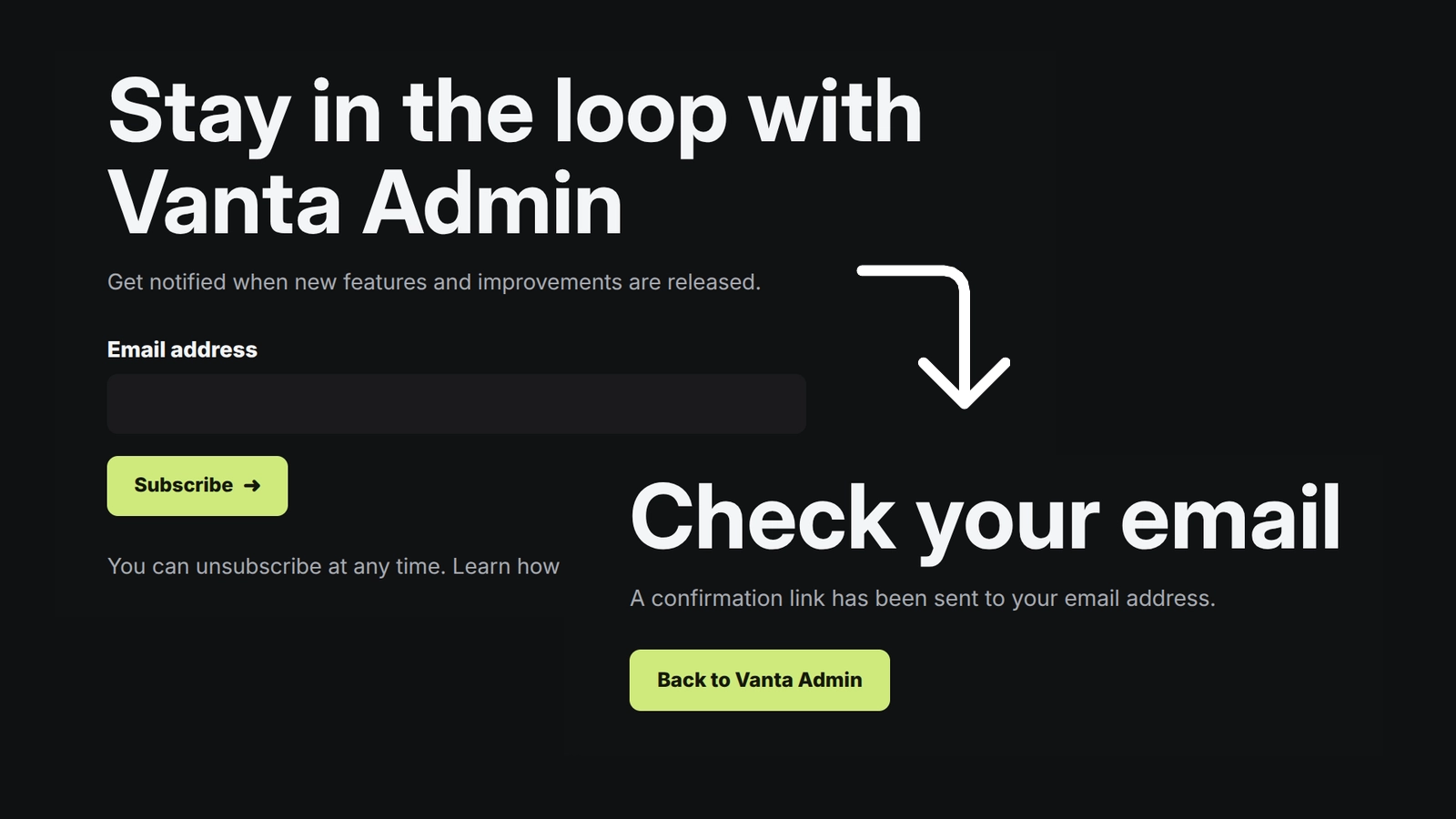Focus the Email address input field
This screenshot has width=1456, height=819.
point(456,404)
